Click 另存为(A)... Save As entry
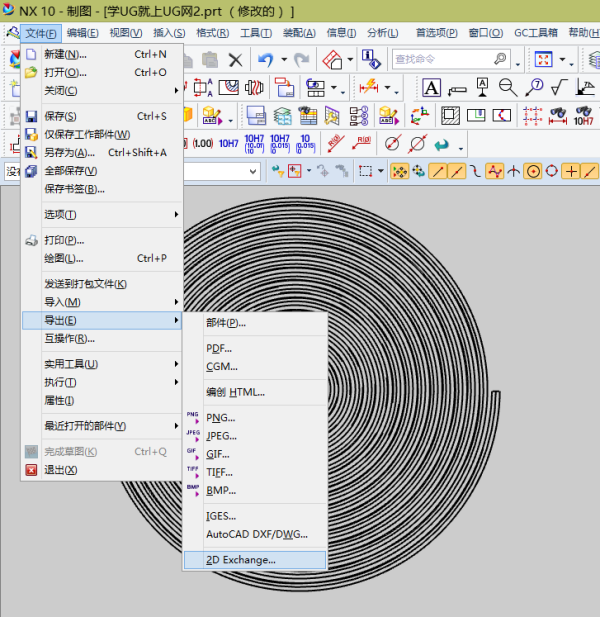This screenshot has height=617, width=600. 68,152
